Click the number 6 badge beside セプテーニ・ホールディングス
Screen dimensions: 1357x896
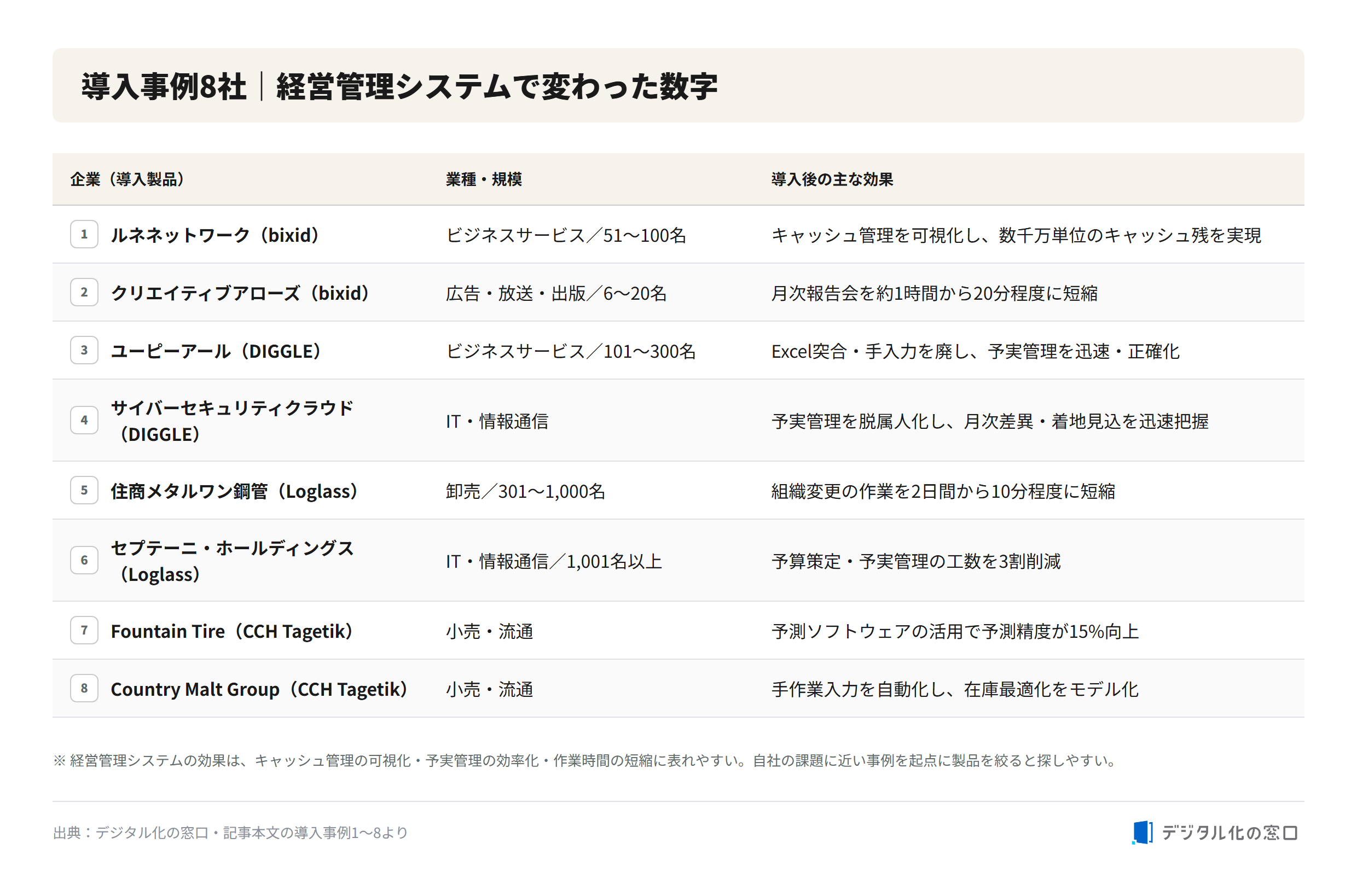84,561
